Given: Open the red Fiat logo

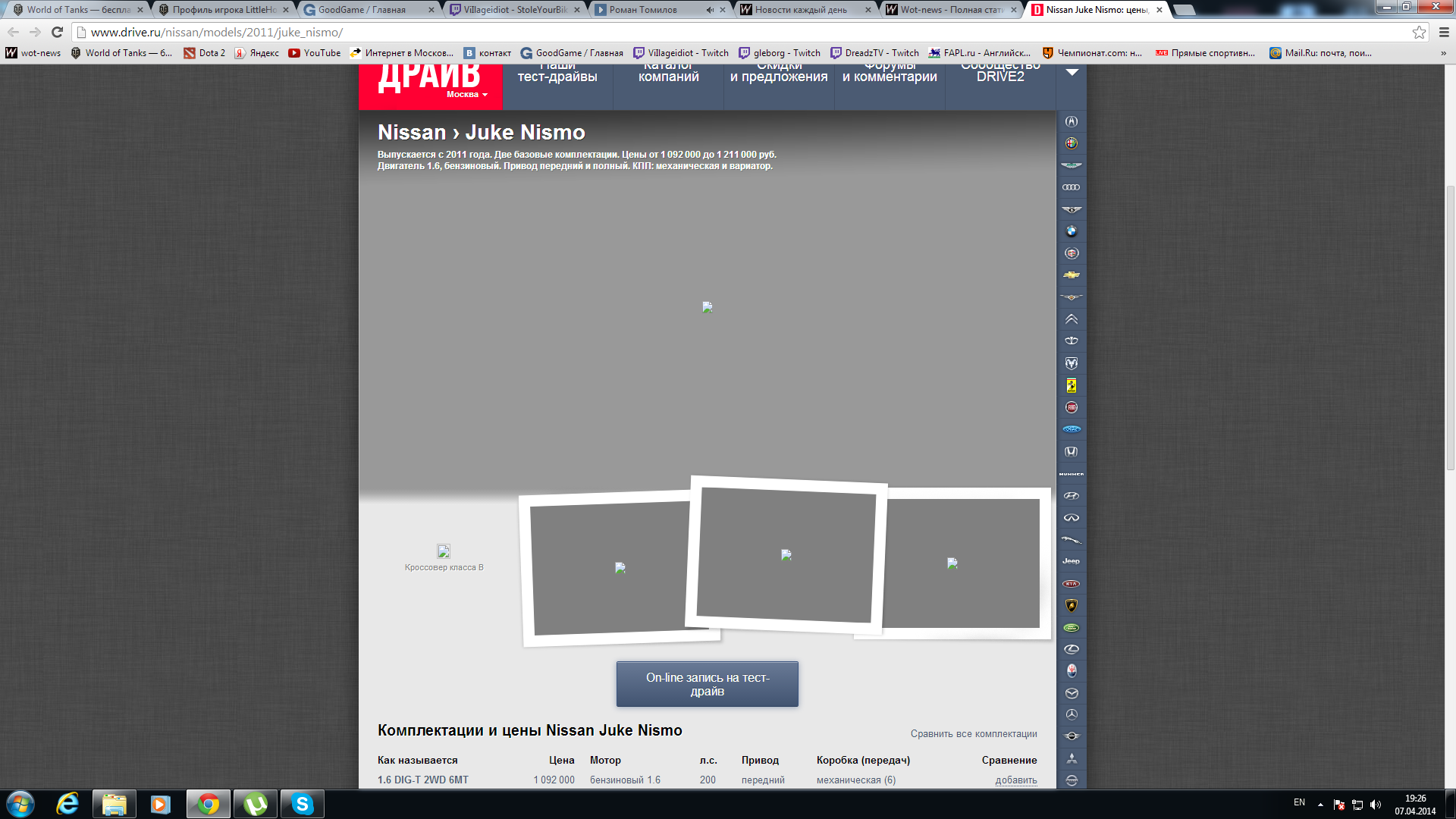Looking at the screenshot, I should pos(1072,407).
